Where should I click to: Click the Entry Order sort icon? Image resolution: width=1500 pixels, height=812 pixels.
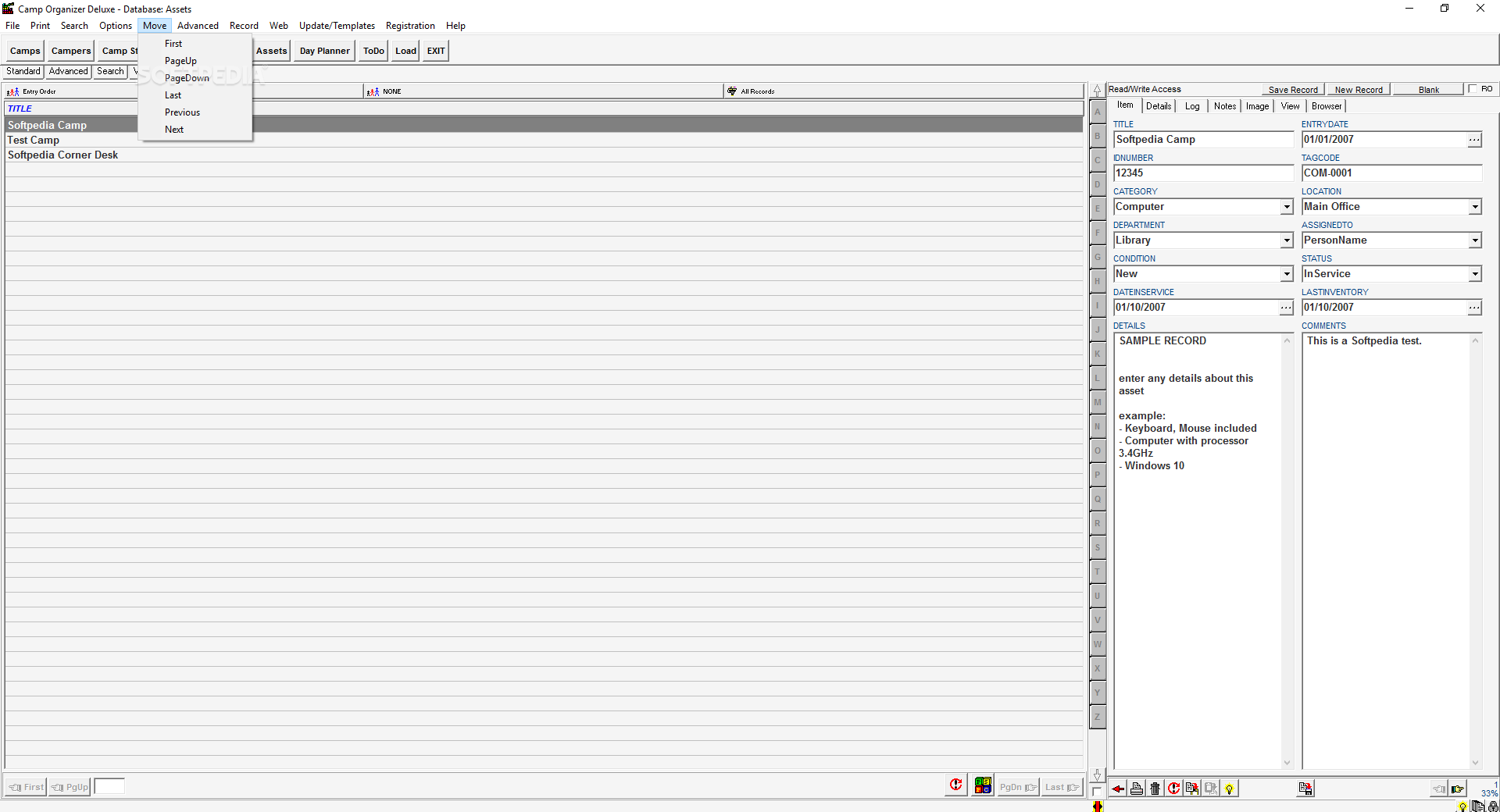(x=12, y=91)
